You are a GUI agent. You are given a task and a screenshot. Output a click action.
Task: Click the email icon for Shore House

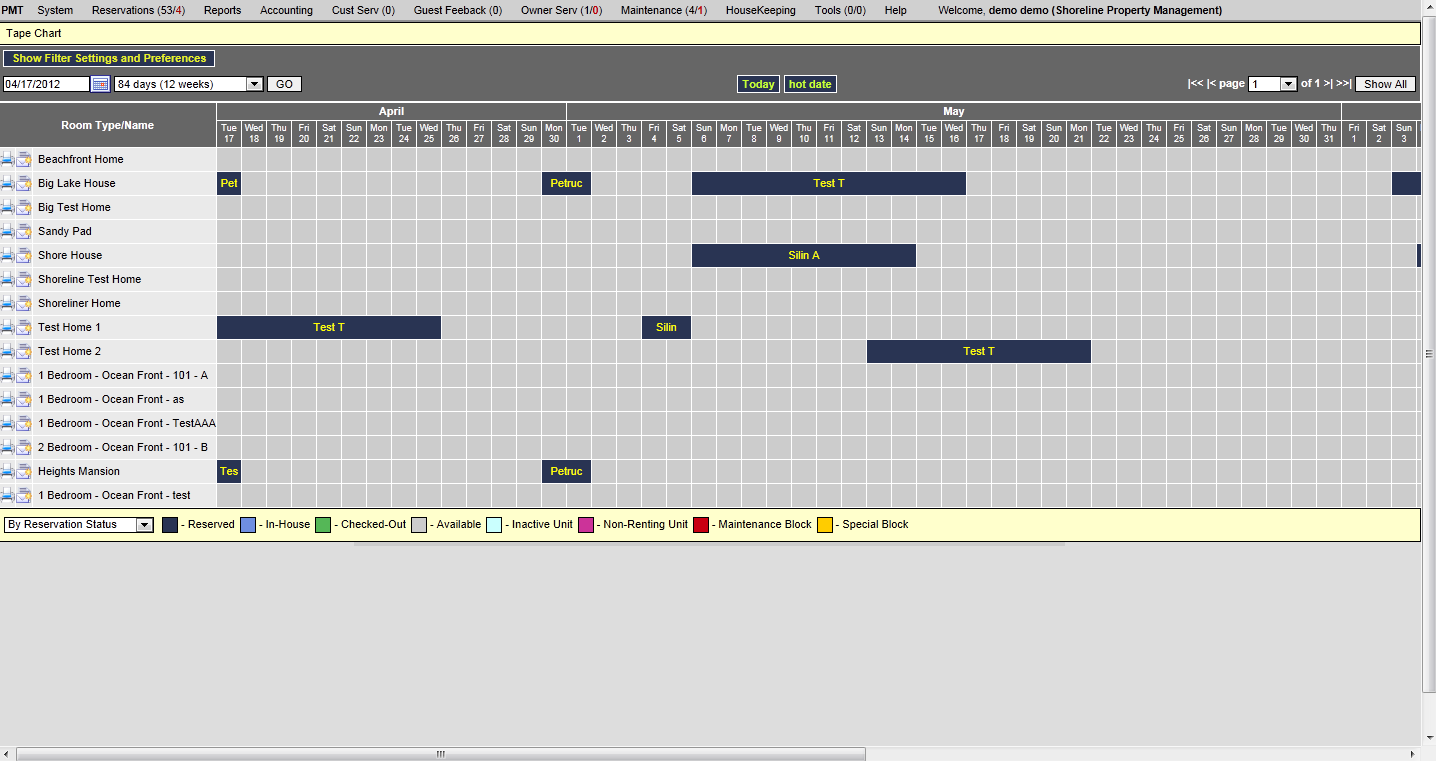(x=24, y=255)
